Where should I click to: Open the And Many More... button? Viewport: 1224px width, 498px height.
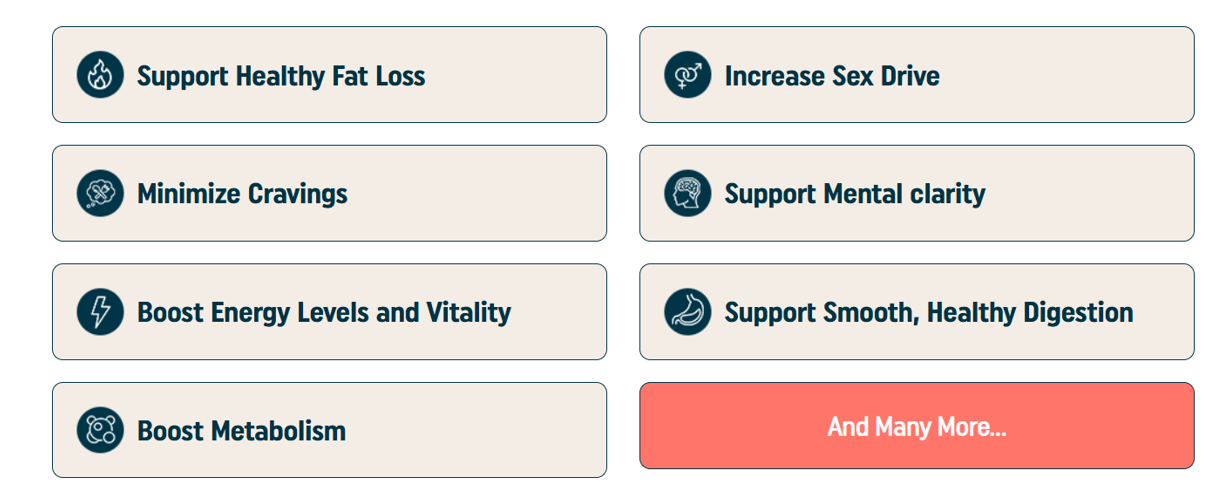click(917, 426)
